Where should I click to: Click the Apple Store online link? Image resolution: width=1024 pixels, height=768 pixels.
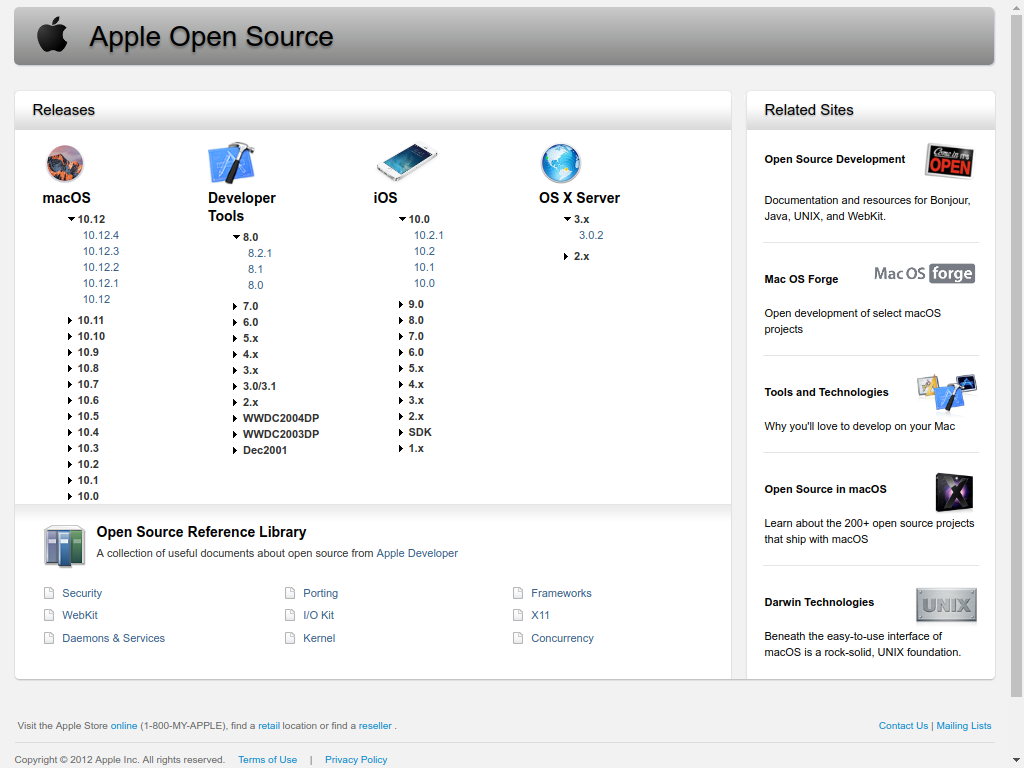123,726
